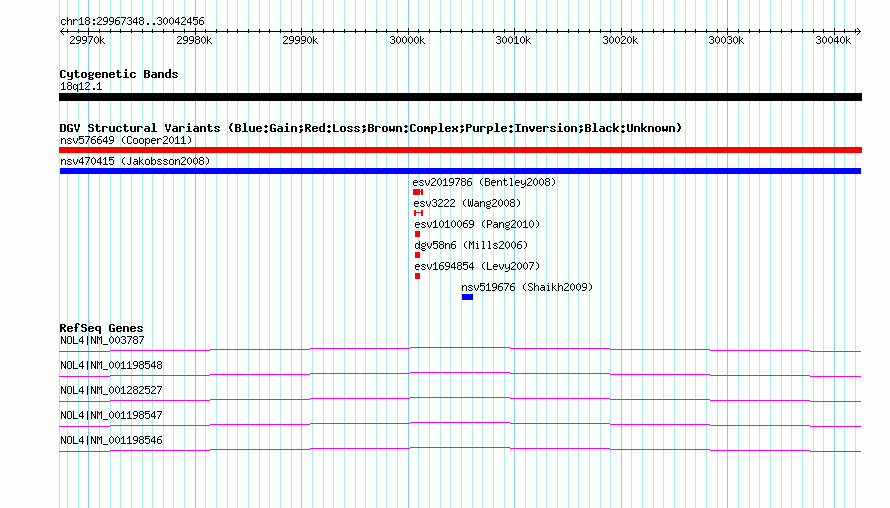
Task: Click the 30000k ruler tick label
Action: 407,41
